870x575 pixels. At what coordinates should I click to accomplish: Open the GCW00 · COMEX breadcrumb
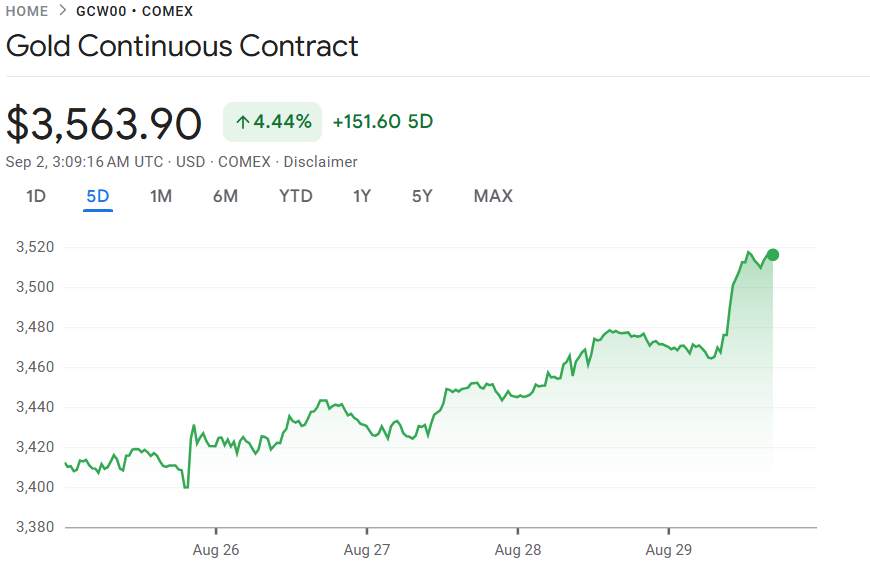(x=134, y=11)
